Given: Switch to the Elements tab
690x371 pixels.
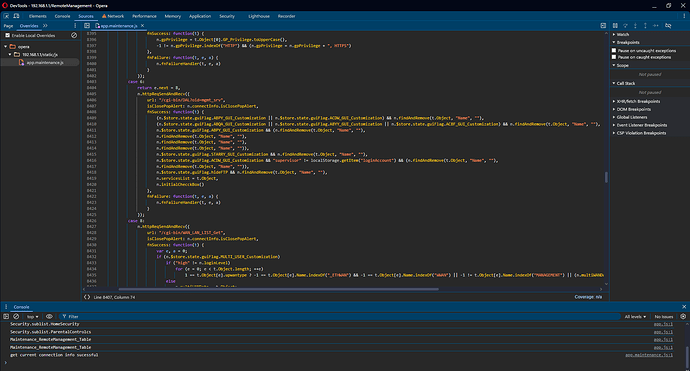Looking at the screenshot, I should 38,16.
